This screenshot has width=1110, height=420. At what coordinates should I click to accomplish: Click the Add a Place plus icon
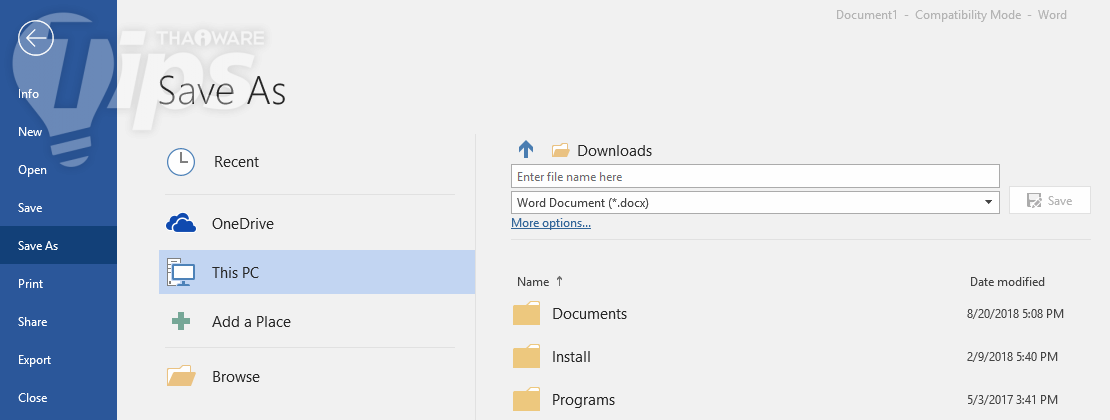180,322
